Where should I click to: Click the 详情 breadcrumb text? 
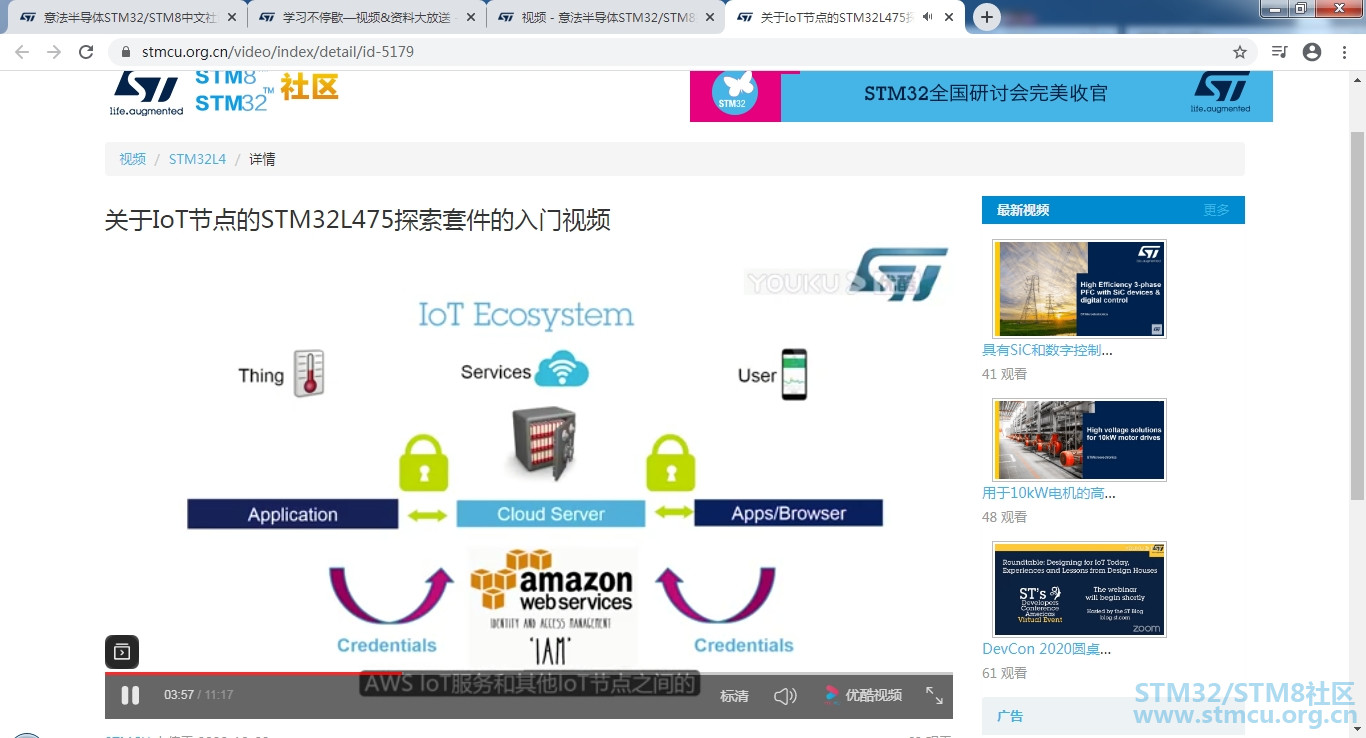click(x=262, y=159)
